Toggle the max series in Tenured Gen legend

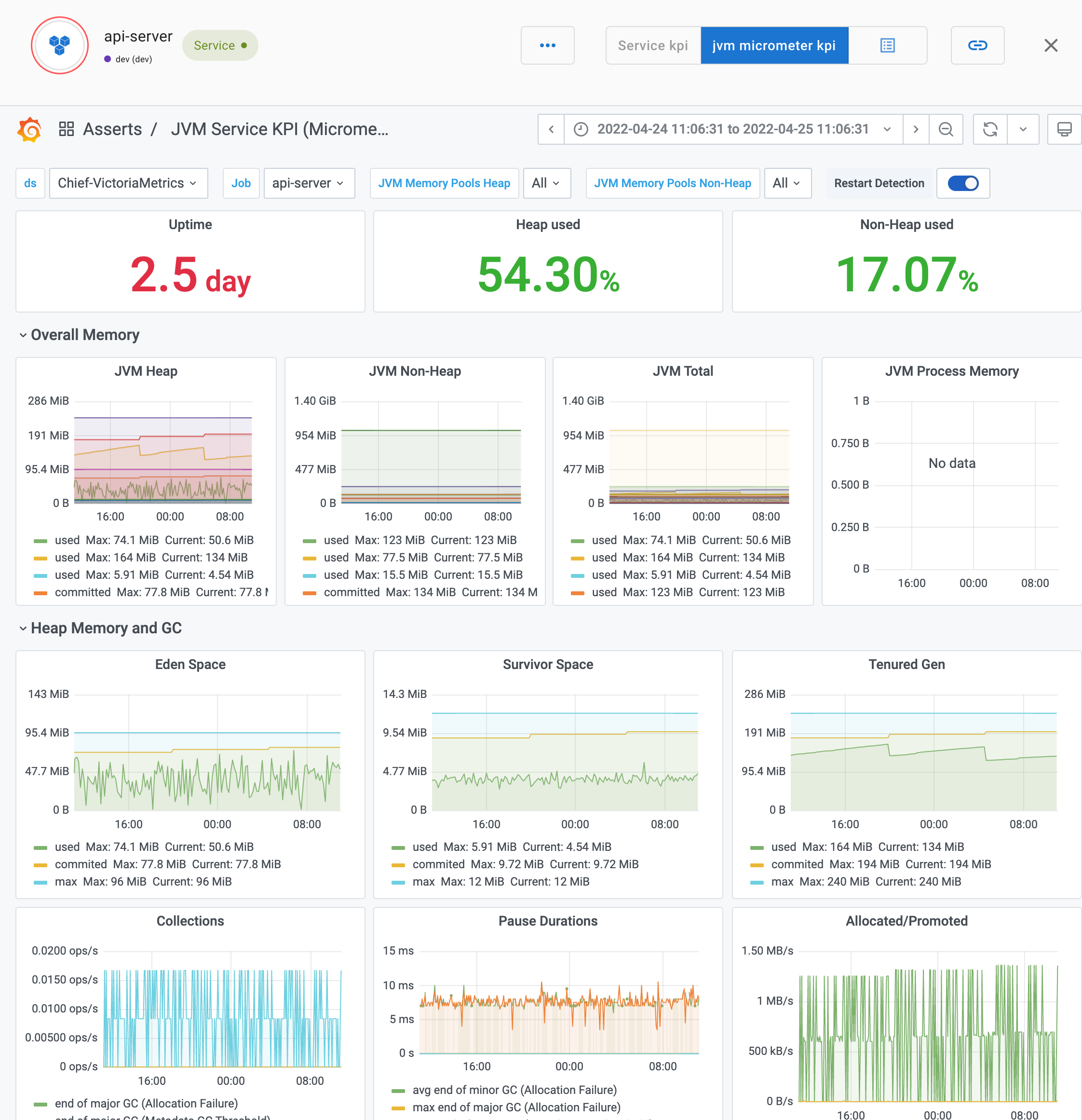point(783,882)
